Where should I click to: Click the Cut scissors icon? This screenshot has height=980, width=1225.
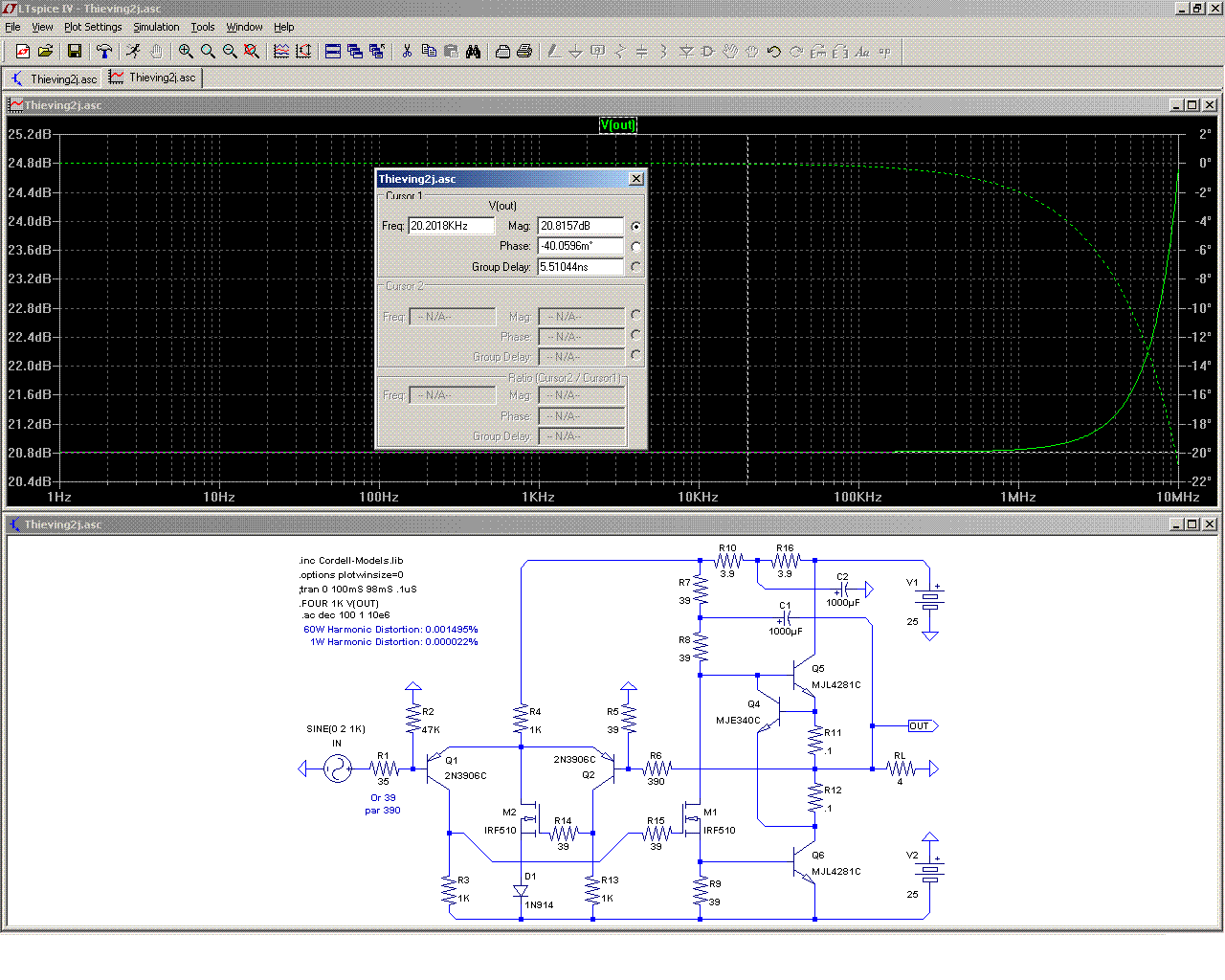tap(407, 52)
